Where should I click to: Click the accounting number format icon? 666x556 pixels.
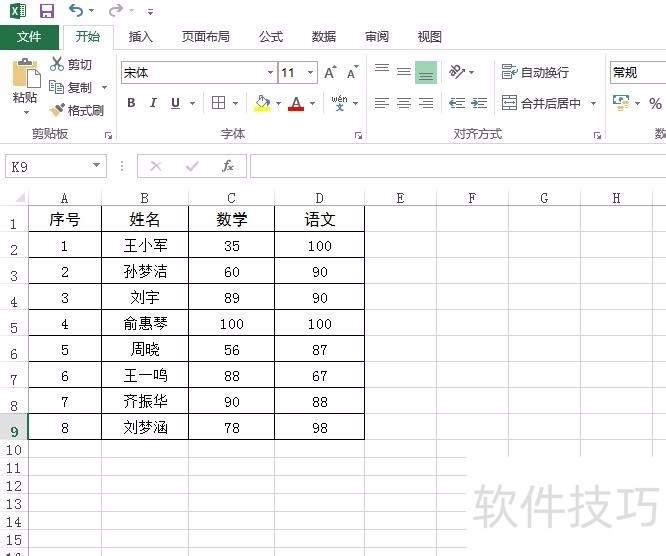pos(621,103)
